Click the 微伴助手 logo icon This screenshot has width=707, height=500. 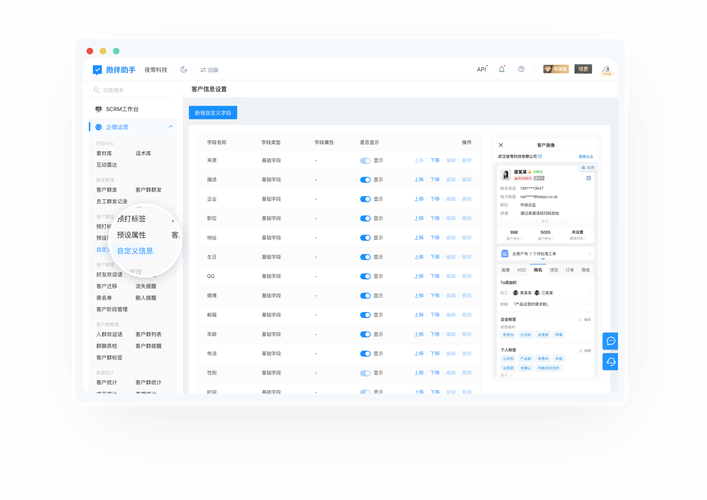[x=97, y=70]
